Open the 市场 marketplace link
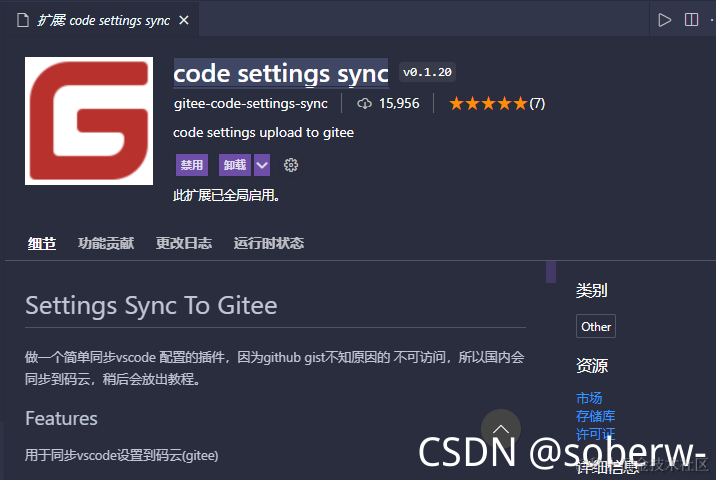The height and width of the screenshot is (480, 716). (x=589, y=398)
